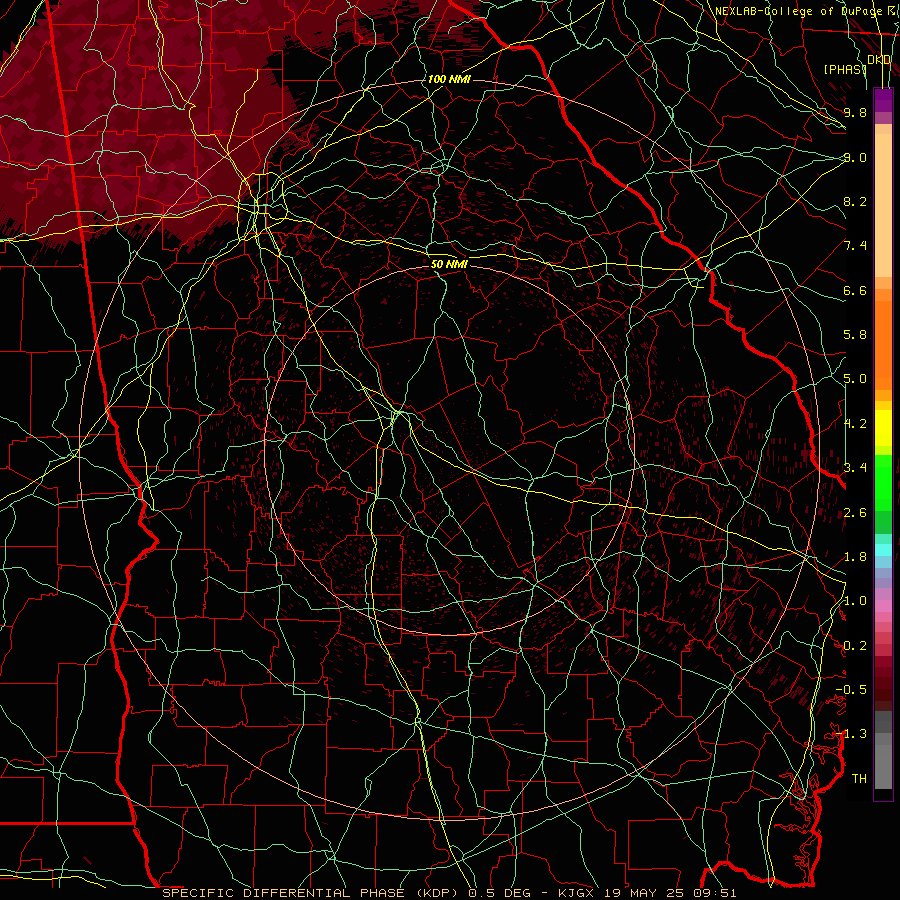900x900 pixels.
Task: Click the '6.6' scale value
Action: (x=855, y=290)
